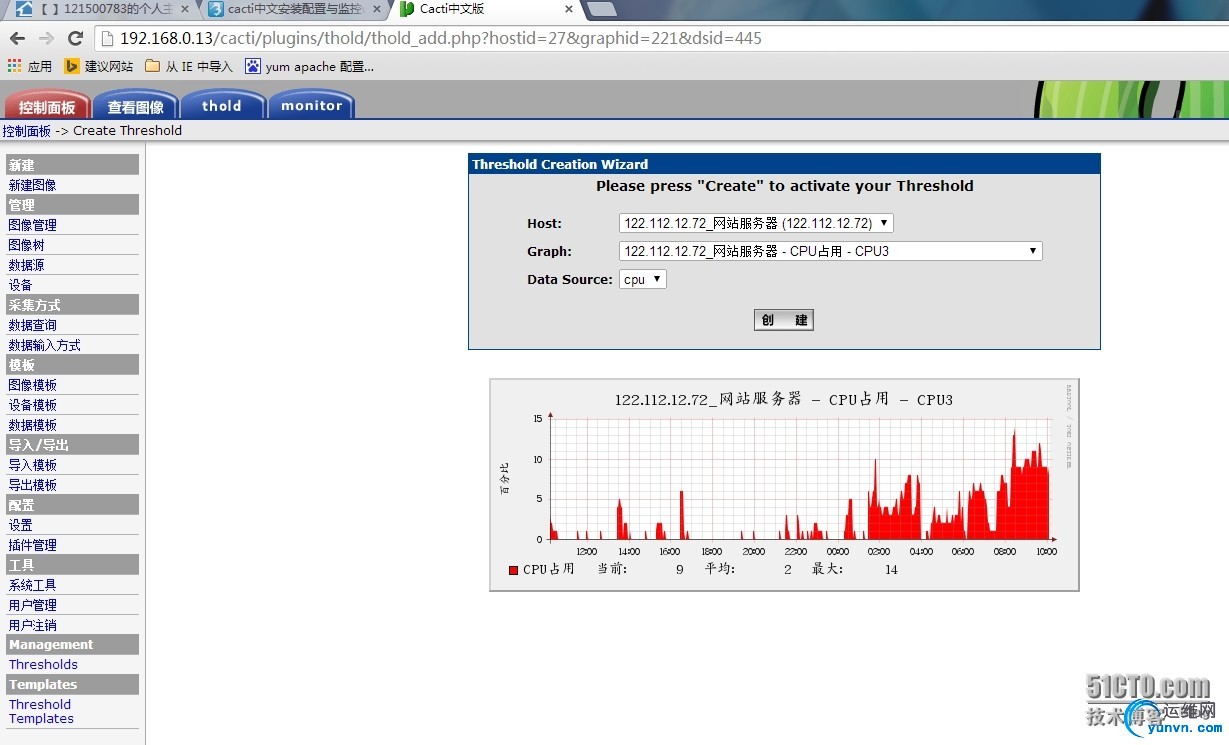This screenshot has width=1229, height=745.
Task: Open the yum apache 配置 bookmark
Action: [x=310, y=66]
